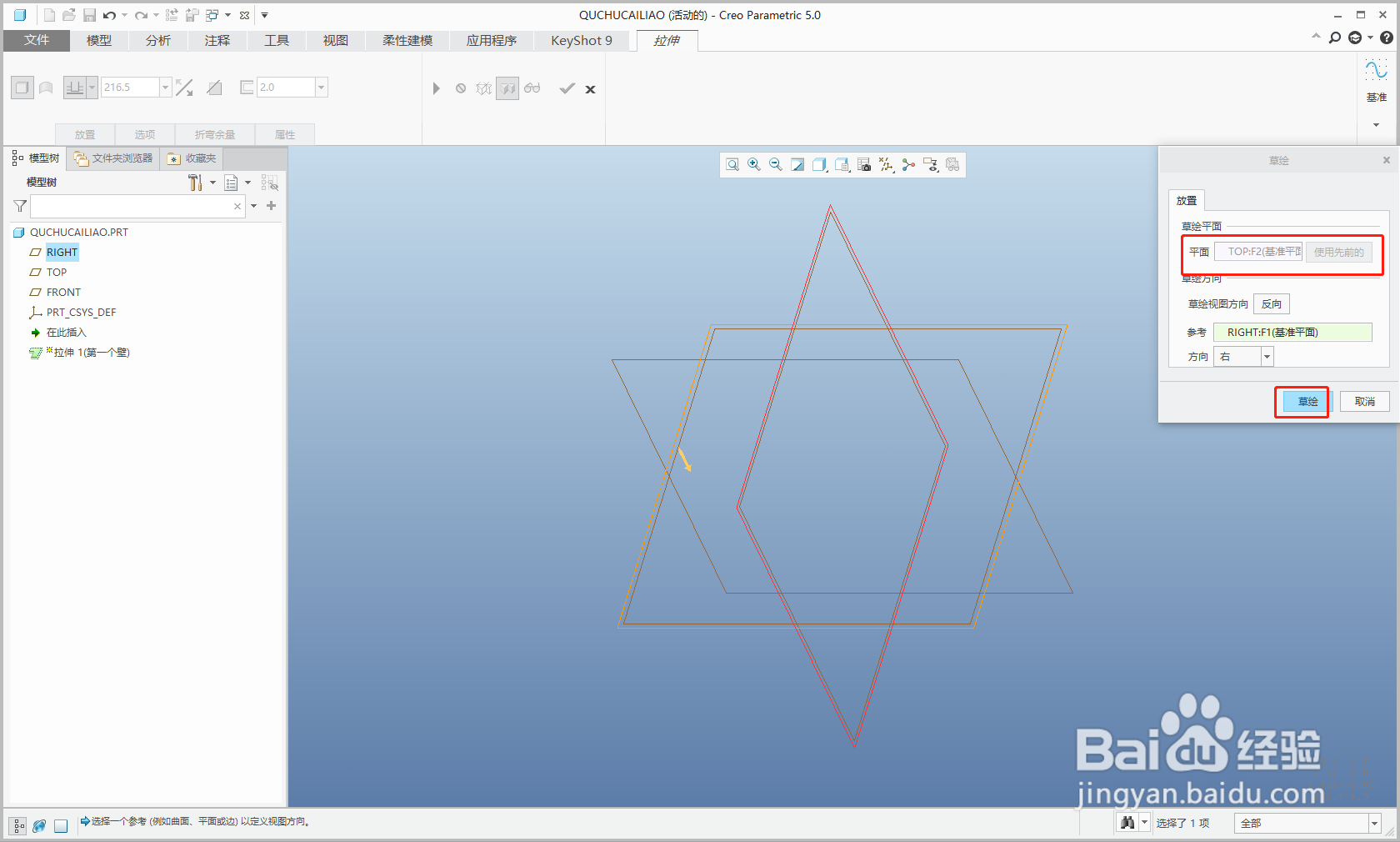The width and height of the screenshot is (1400, 842).
Task: Click the Close window icon in quick access toolbar
Action: (244, 15)
